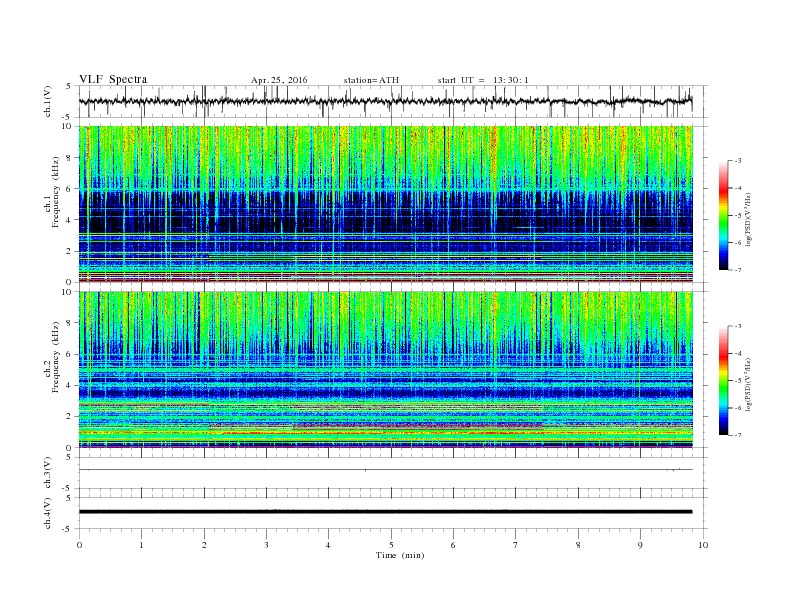Click the ch.1 spectrogram color scale bar
This screenshot has height=612, width=792.
point(723,215)
